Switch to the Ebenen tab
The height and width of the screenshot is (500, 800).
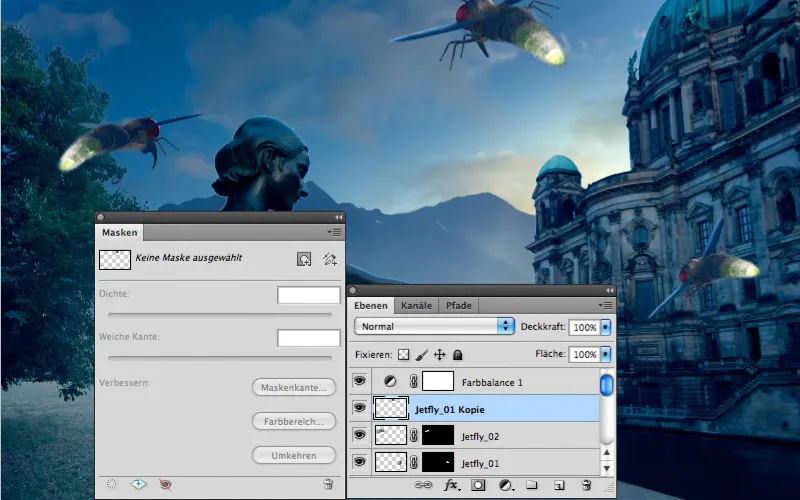[x=371, y=306]
